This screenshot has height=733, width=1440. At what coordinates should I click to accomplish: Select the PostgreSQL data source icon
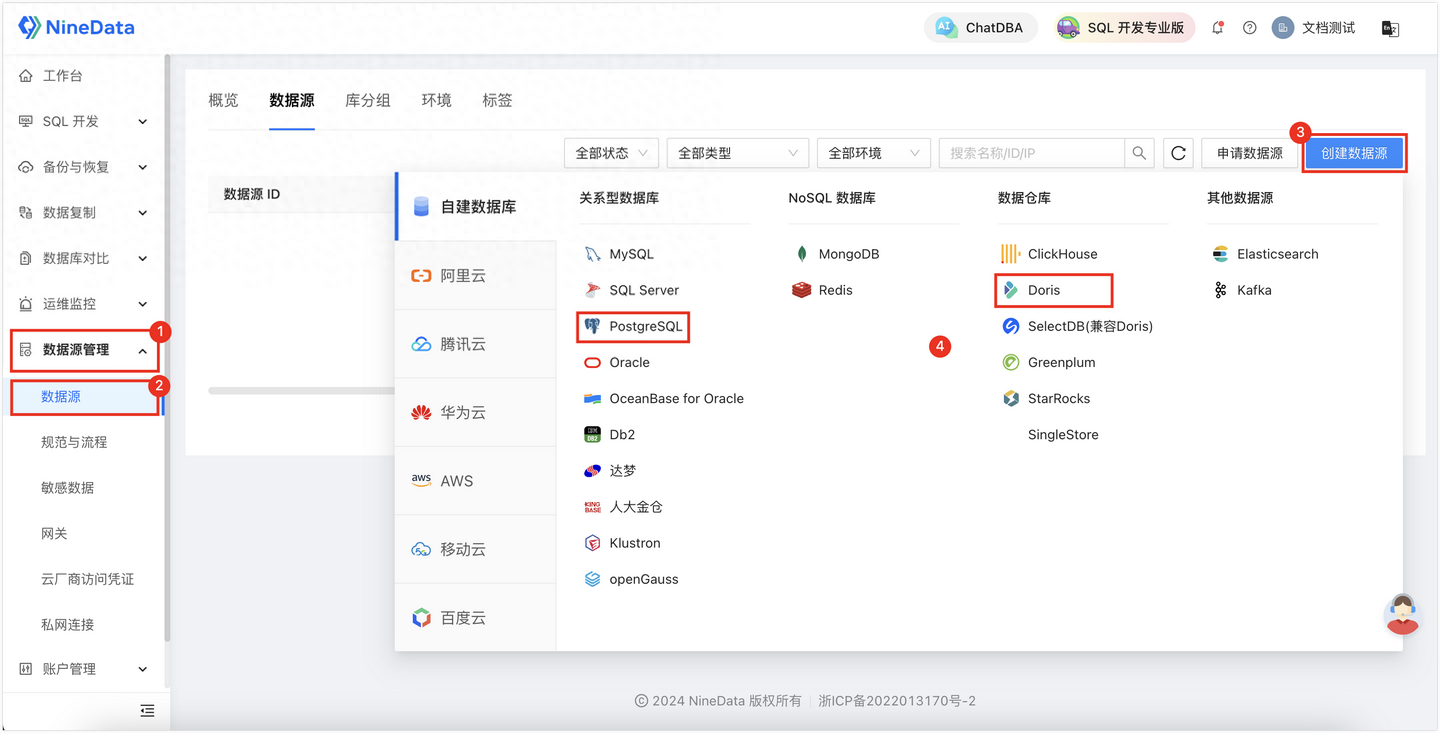point(595,326)
